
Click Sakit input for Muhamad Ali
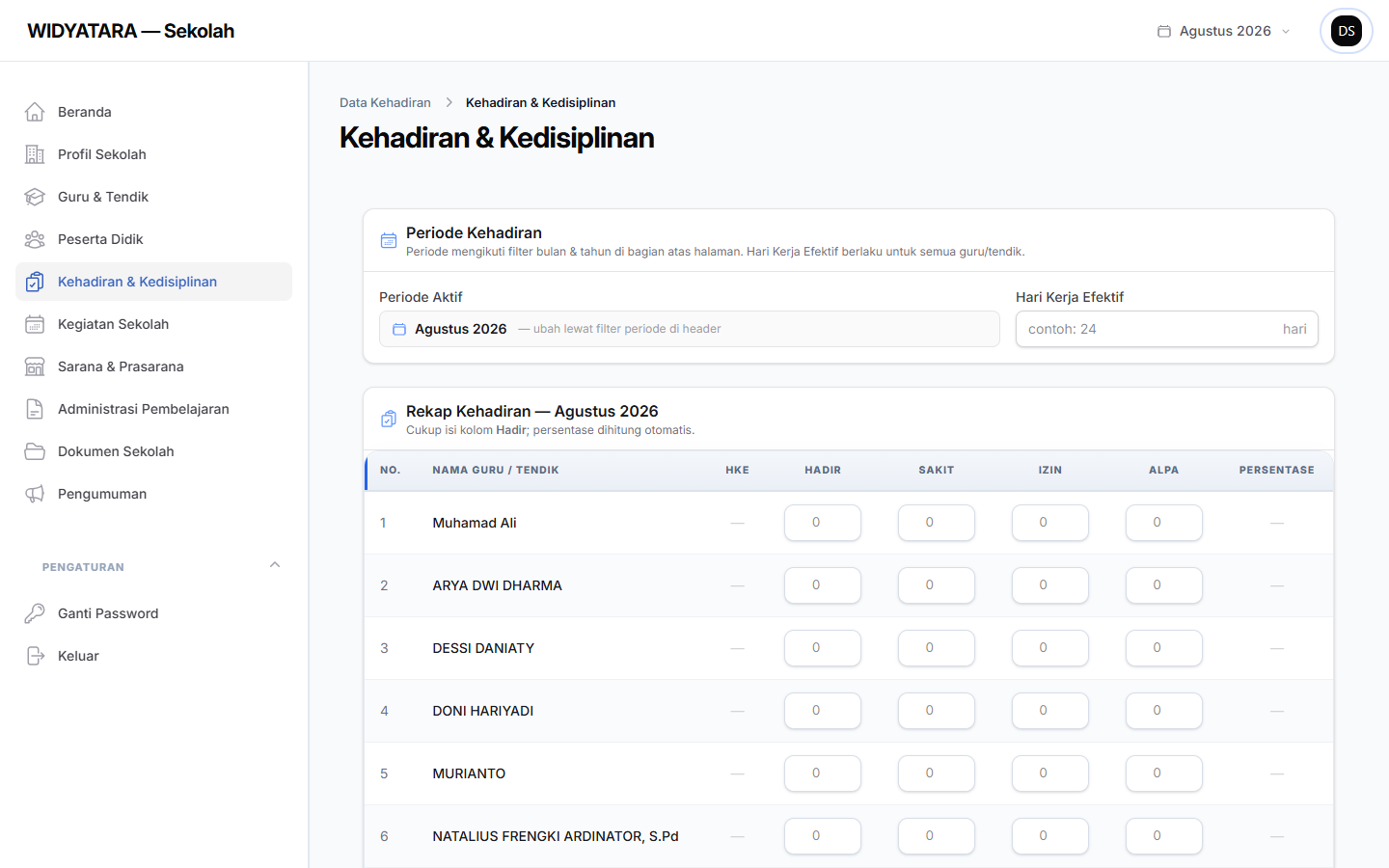point(937,523)
